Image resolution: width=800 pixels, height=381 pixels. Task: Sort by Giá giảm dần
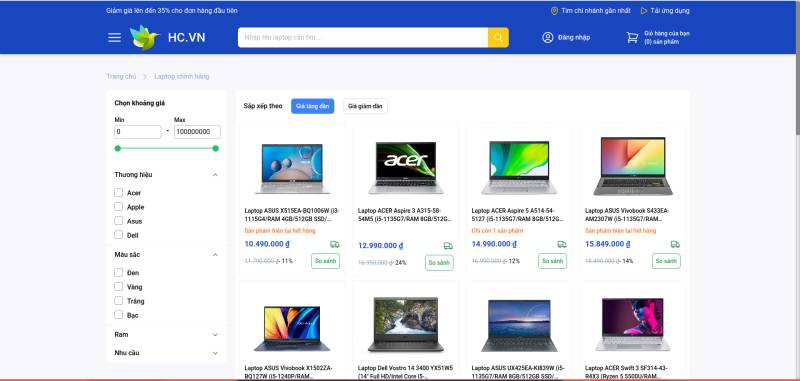coord(365,106)
